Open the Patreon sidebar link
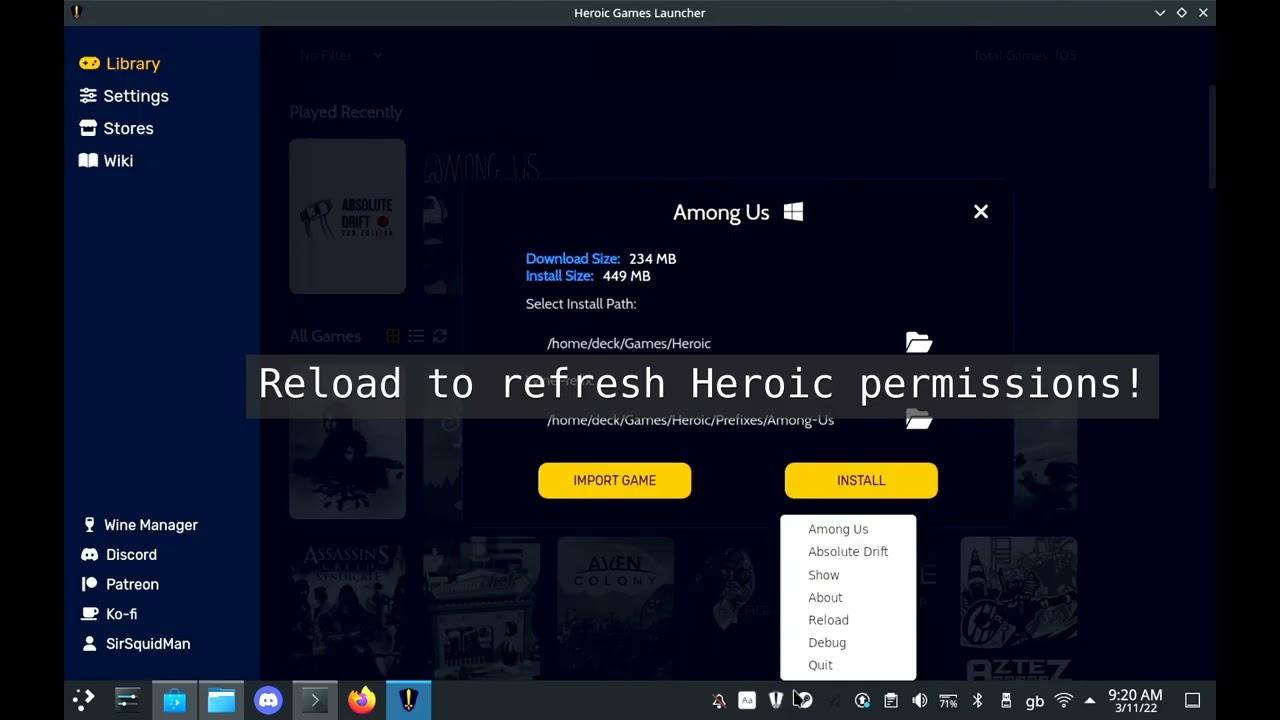 119,584
